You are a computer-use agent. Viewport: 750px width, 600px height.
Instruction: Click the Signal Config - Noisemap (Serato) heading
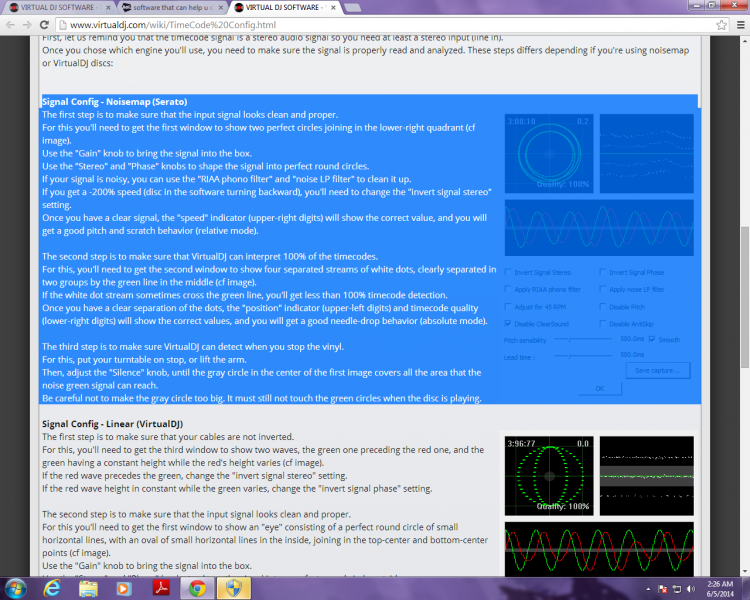click(x=114, y=101)
